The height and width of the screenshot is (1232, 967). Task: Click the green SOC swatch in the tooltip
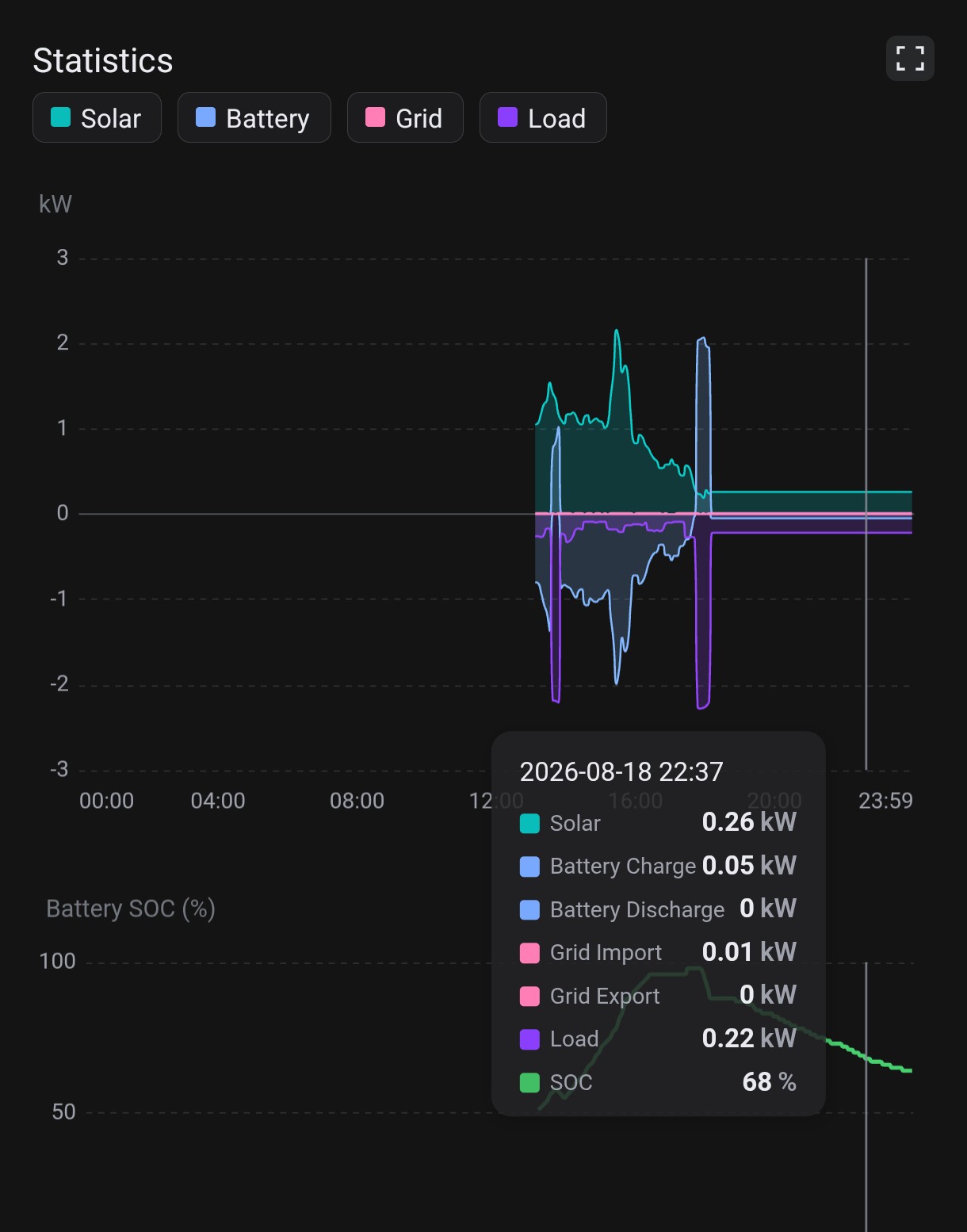click(x=529, y=1082)
